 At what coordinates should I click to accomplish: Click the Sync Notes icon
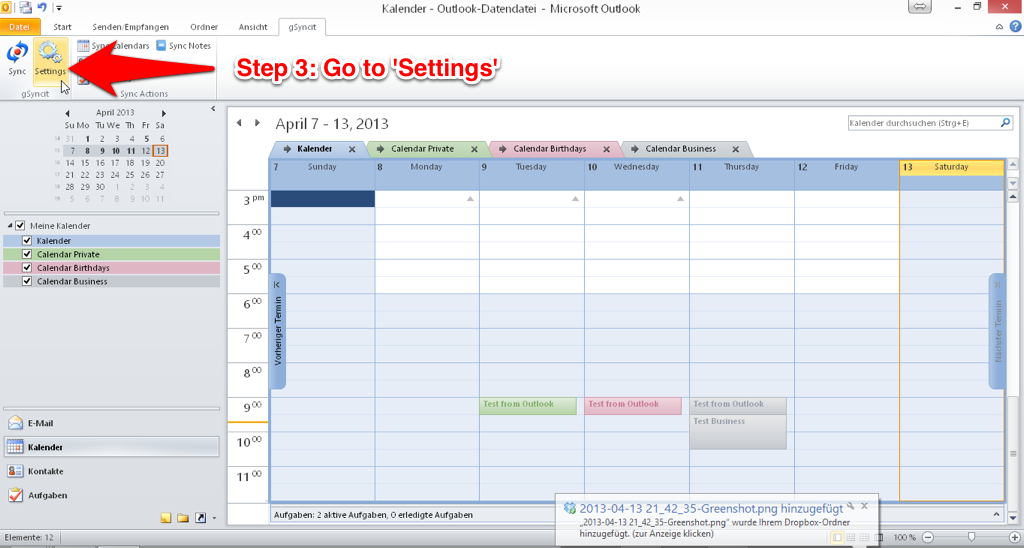tap(162, 46)
